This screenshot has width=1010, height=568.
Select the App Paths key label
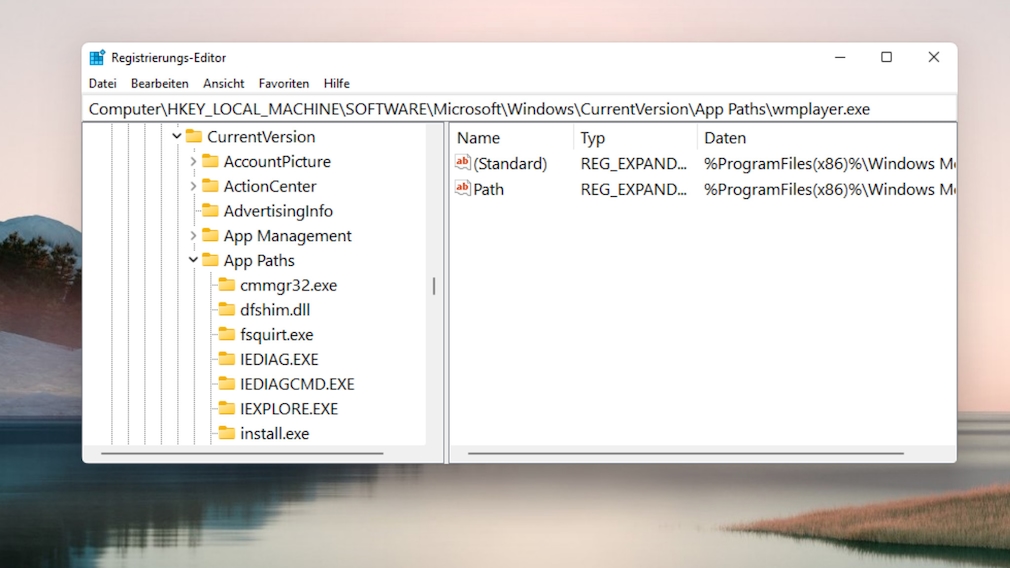tap(259, 260)
